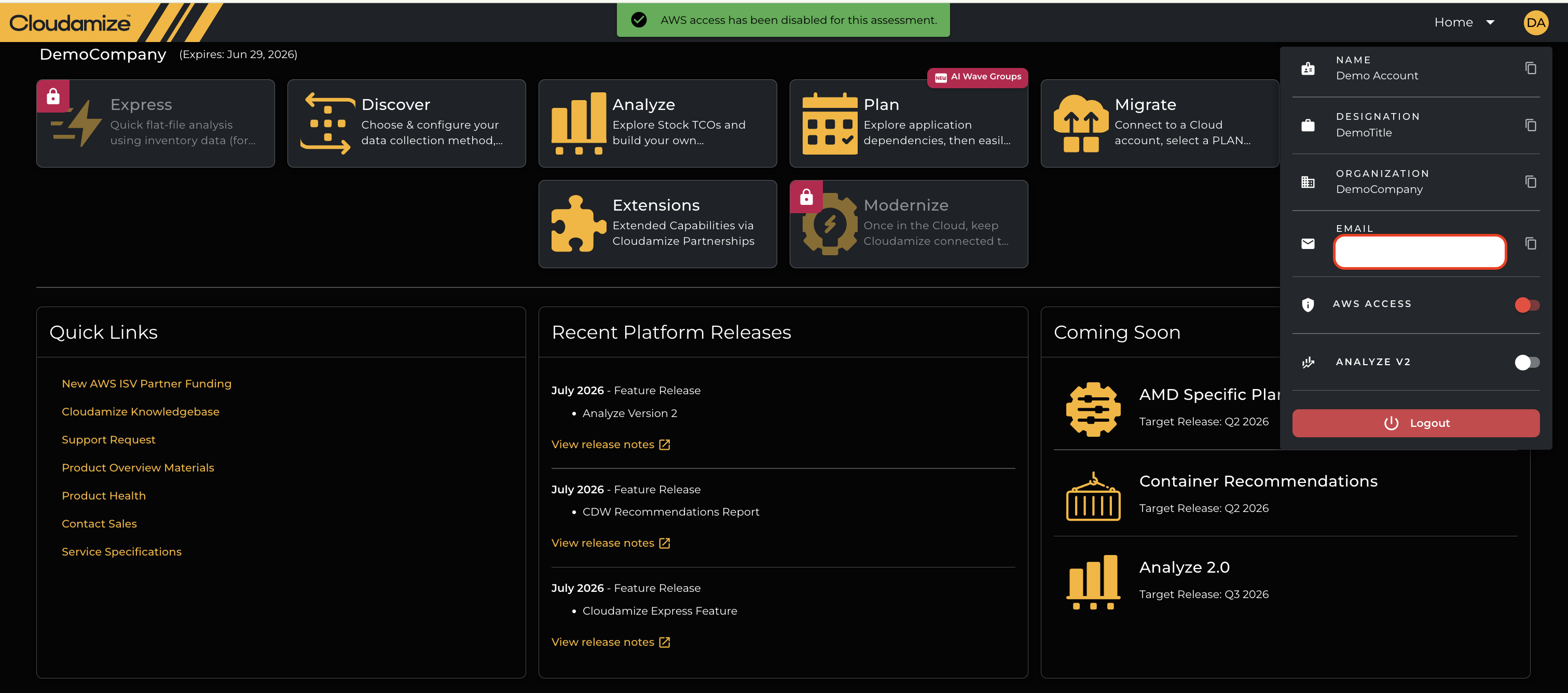Screen dimensions: 1568x693
Task: Open New AWS ISV Partner Funding link
Action: 147,383
